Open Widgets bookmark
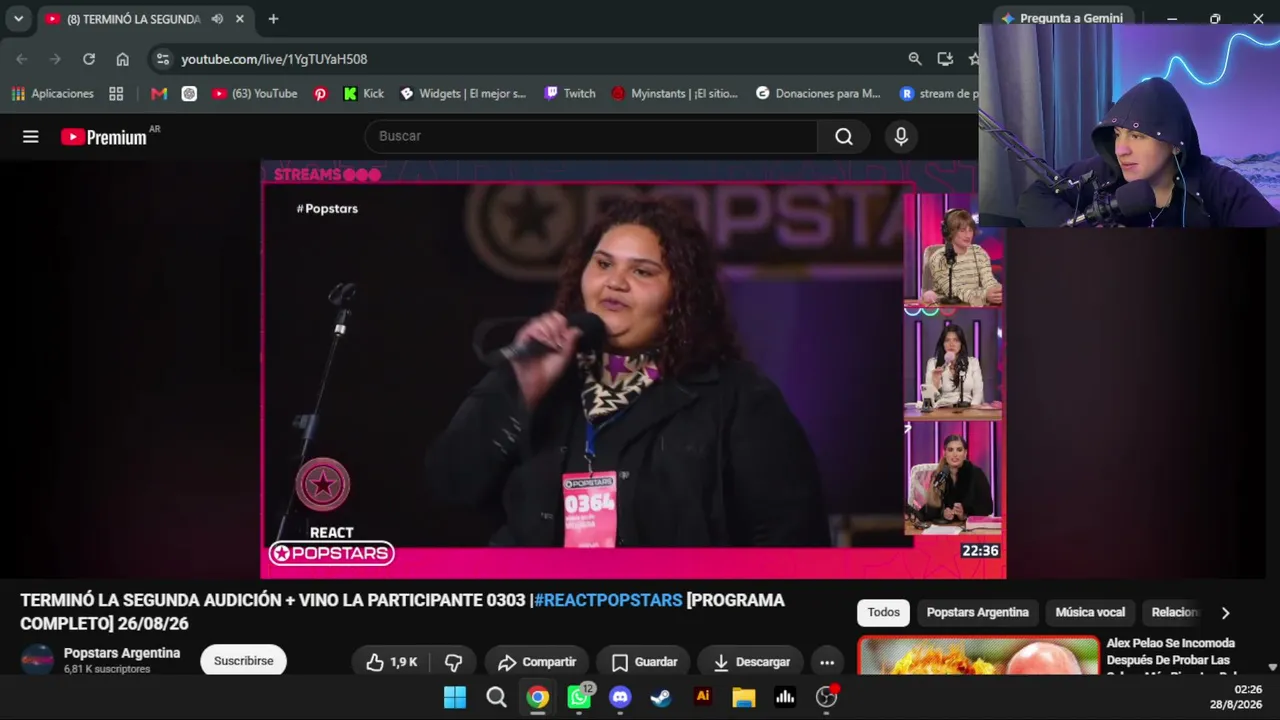 click(462, 93)
